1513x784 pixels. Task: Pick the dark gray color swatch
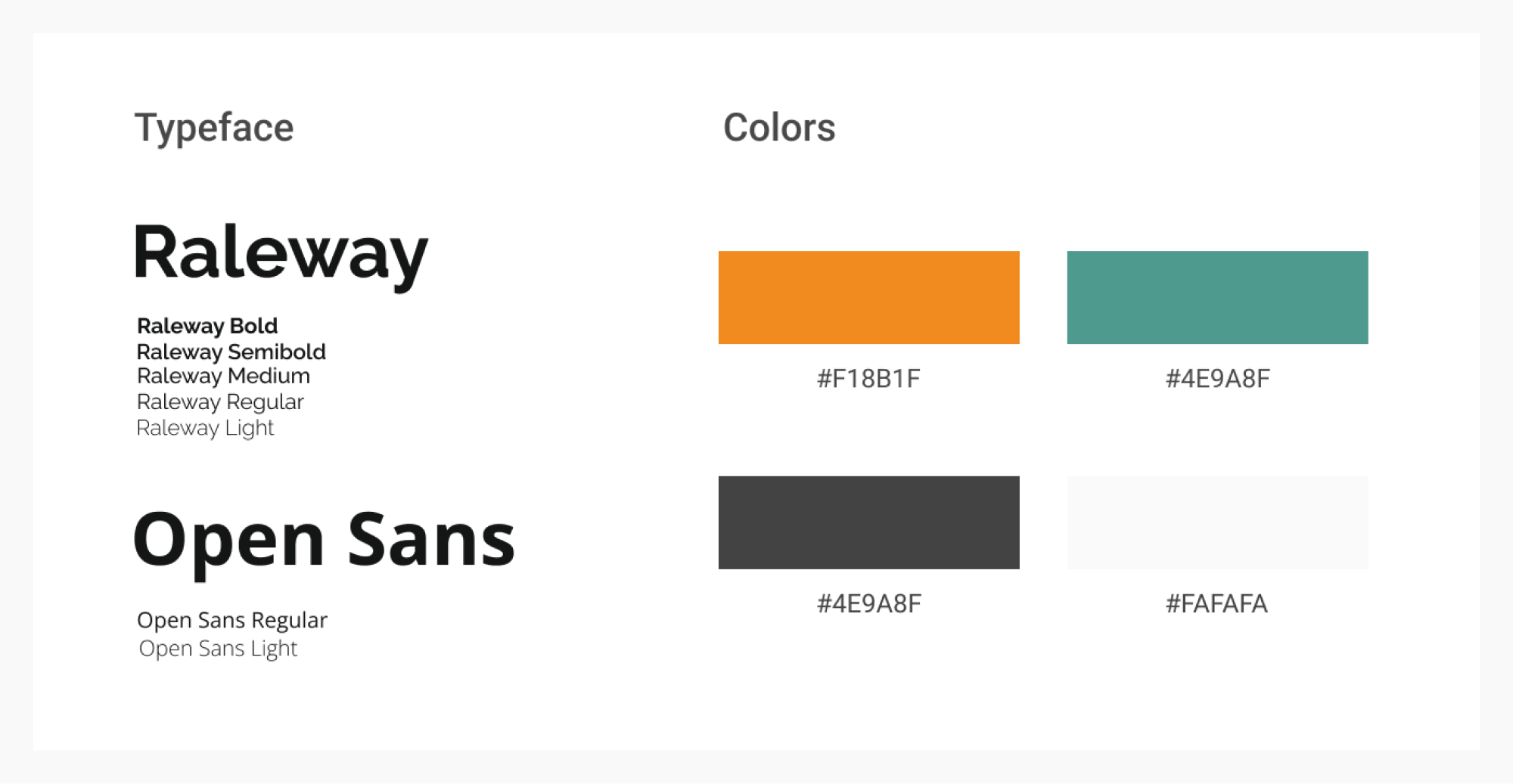[x=868, y=522]
